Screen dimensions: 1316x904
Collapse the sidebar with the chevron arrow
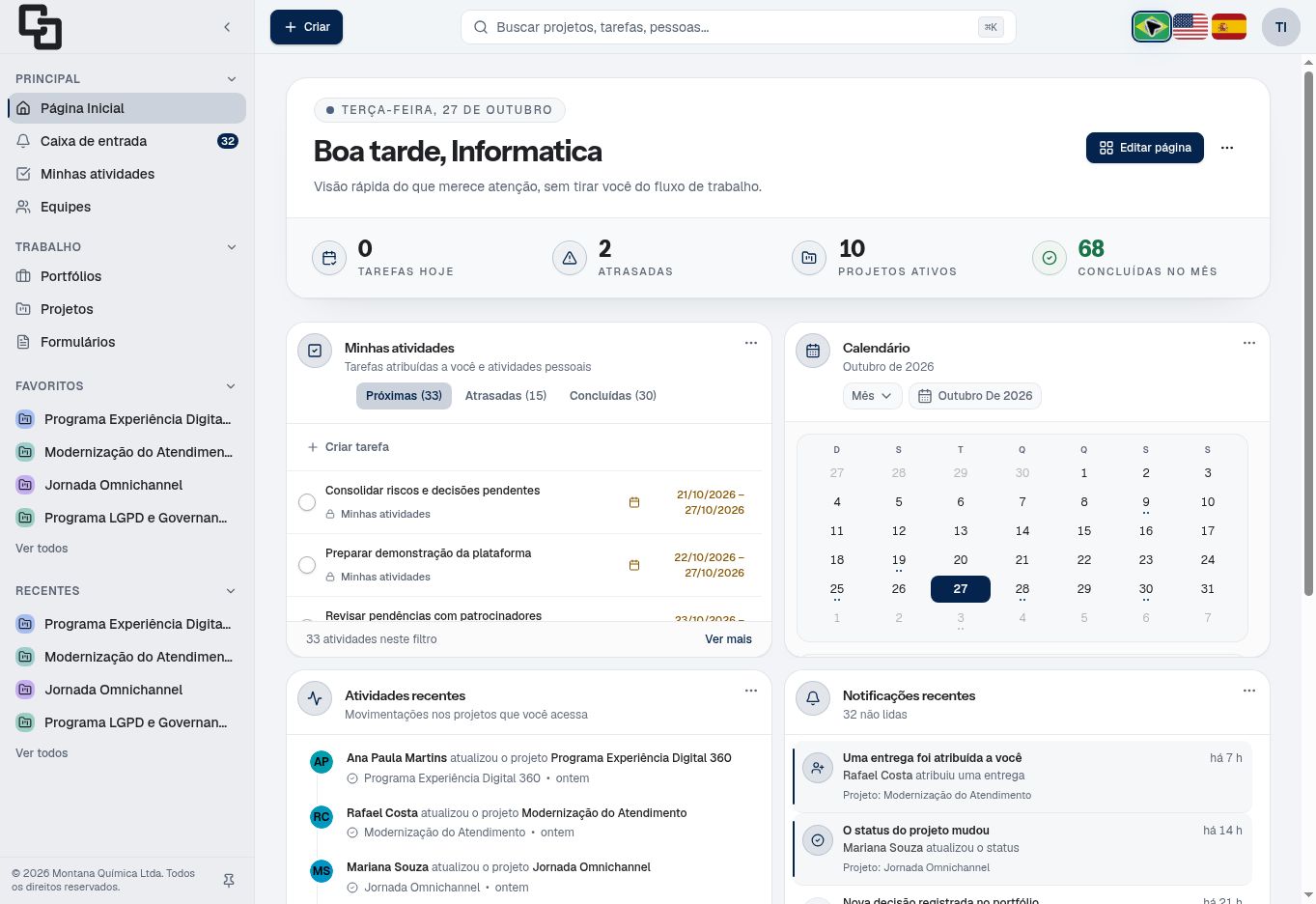click(x=227, y=27)
